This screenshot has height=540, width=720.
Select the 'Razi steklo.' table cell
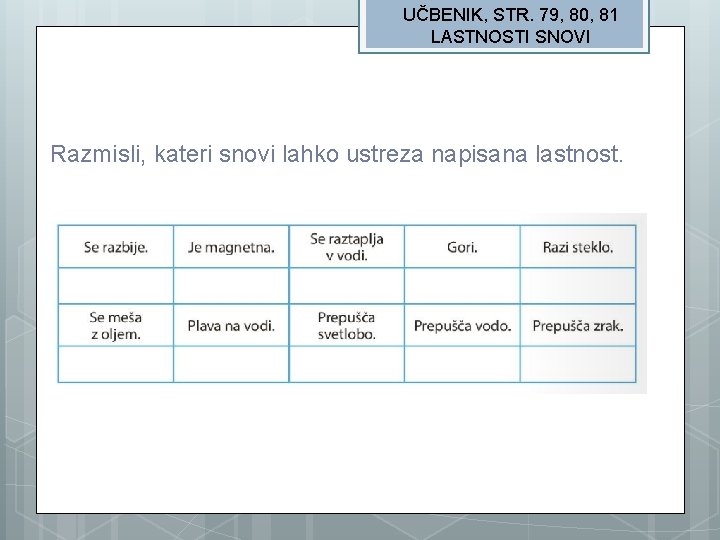578,247
